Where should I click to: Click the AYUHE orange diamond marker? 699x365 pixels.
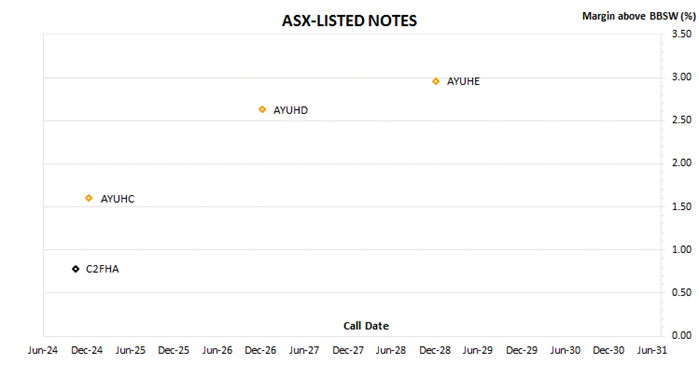click(x=436, y=82)
